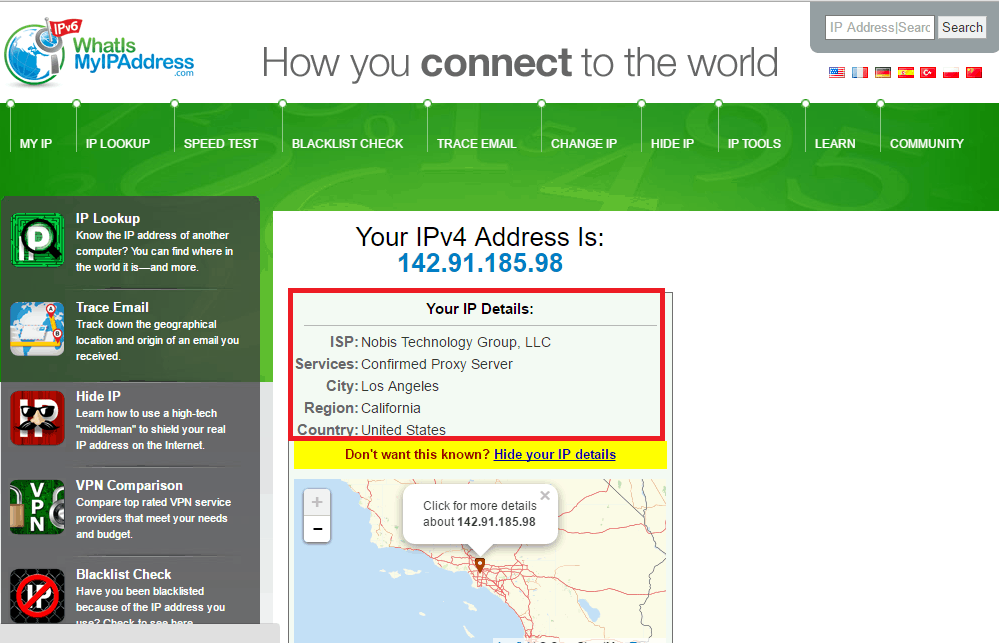Click 'Your IPv4 Address Is:' heading
Image resolution: width=999 pixels, height=643 pixels.
480,237
